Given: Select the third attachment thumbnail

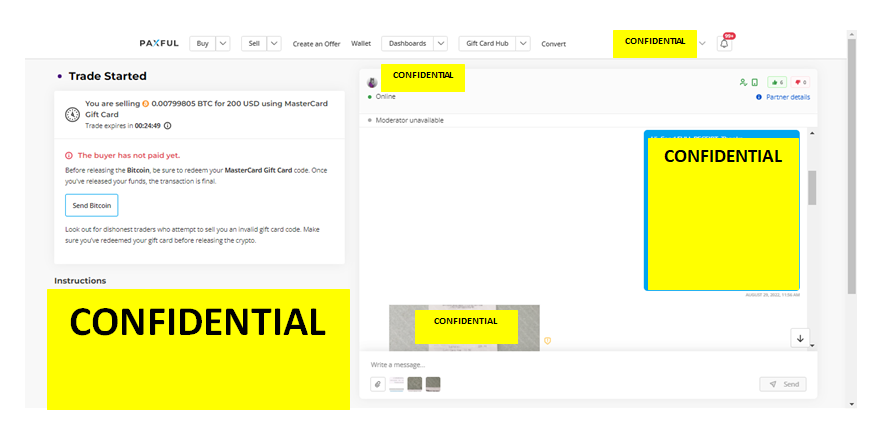Looking at the screenshot, I should [x=433, y=384].
